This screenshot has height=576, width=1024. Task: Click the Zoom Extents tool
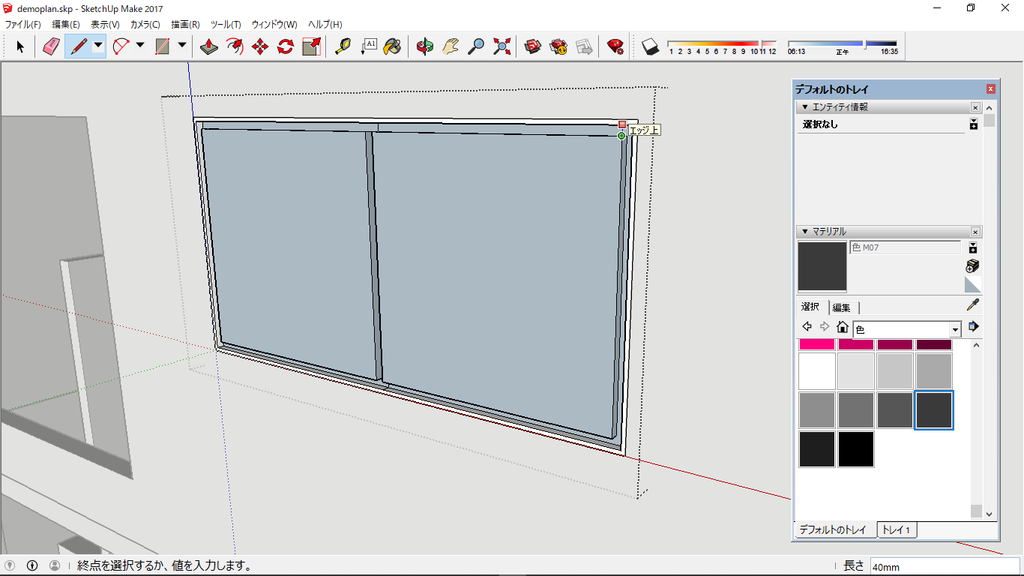point(502,46)
